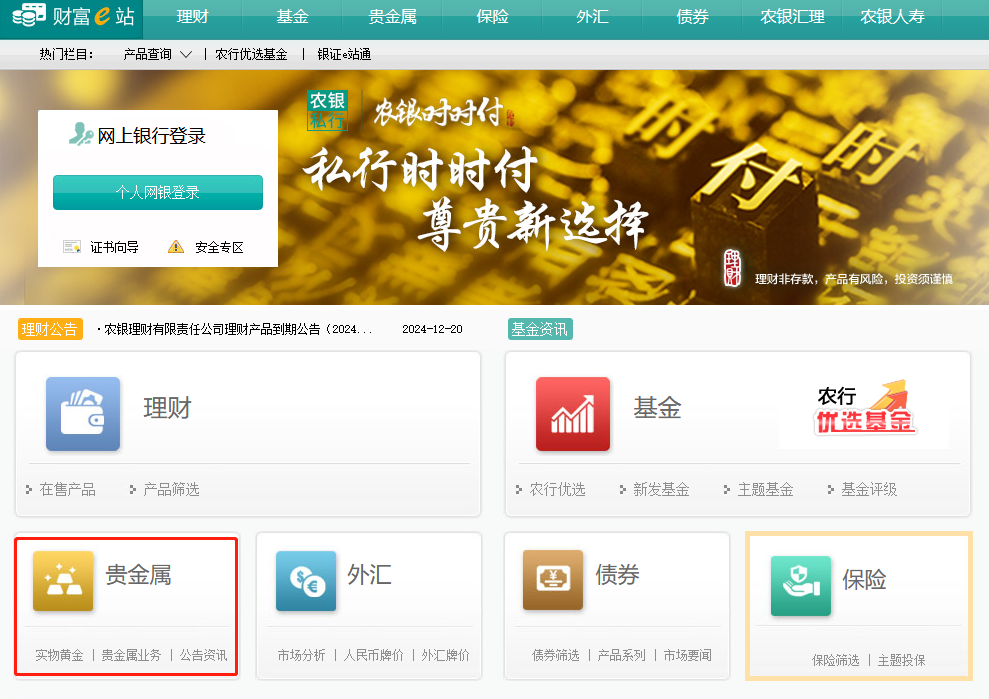The height and width of the screenshot is (699, 989).
Task: Click the 理财 section heading text
Action: (x=167, y=408)
